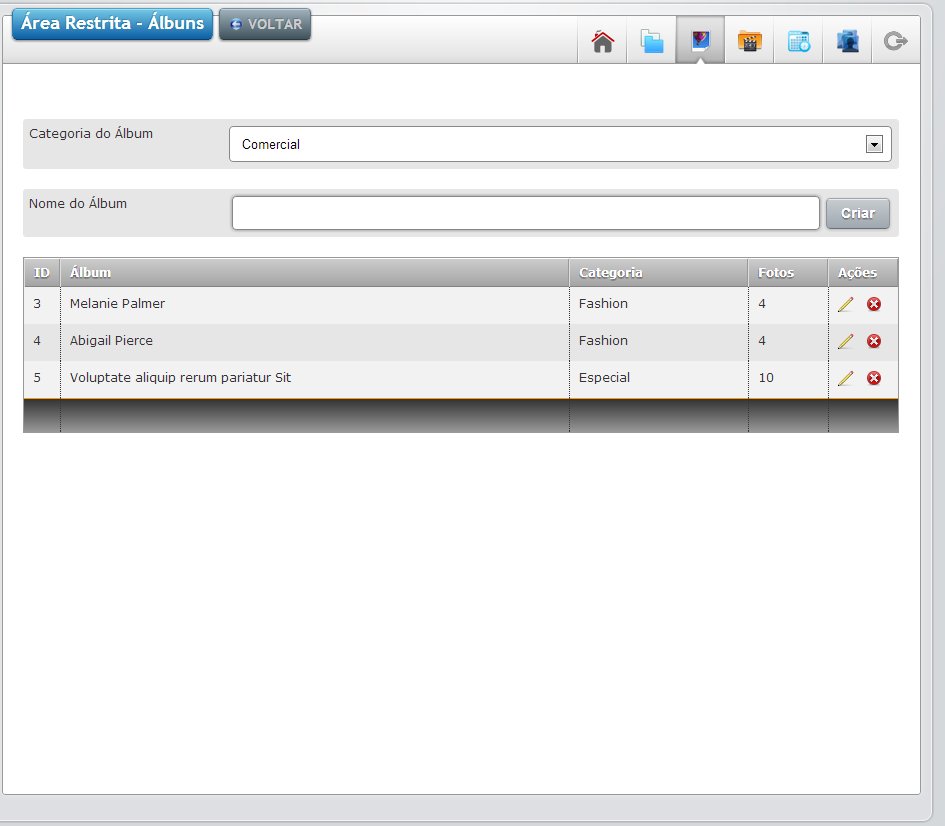Click Fashion category in Abigail Pierce row
Screen dimensions: 945x826
(603, 340)
